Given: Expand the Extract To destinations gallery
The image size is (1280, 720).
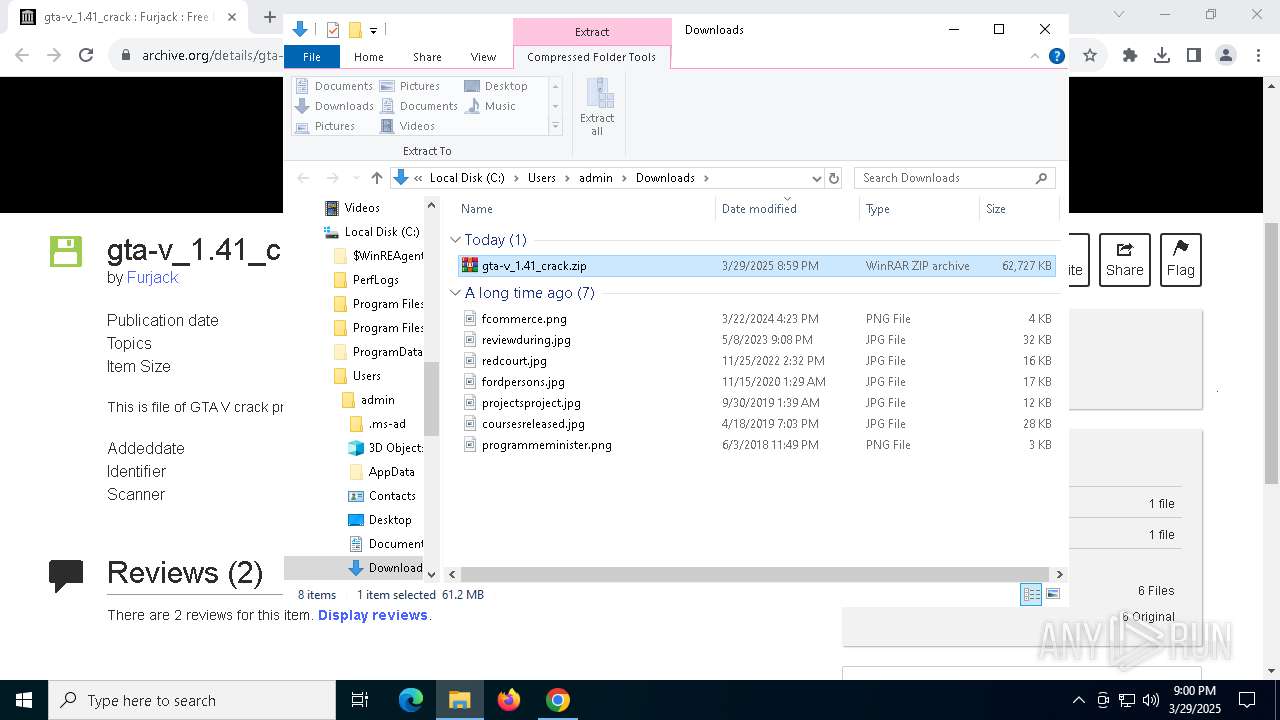Looking at the screenshot, I should coord(555,126).
